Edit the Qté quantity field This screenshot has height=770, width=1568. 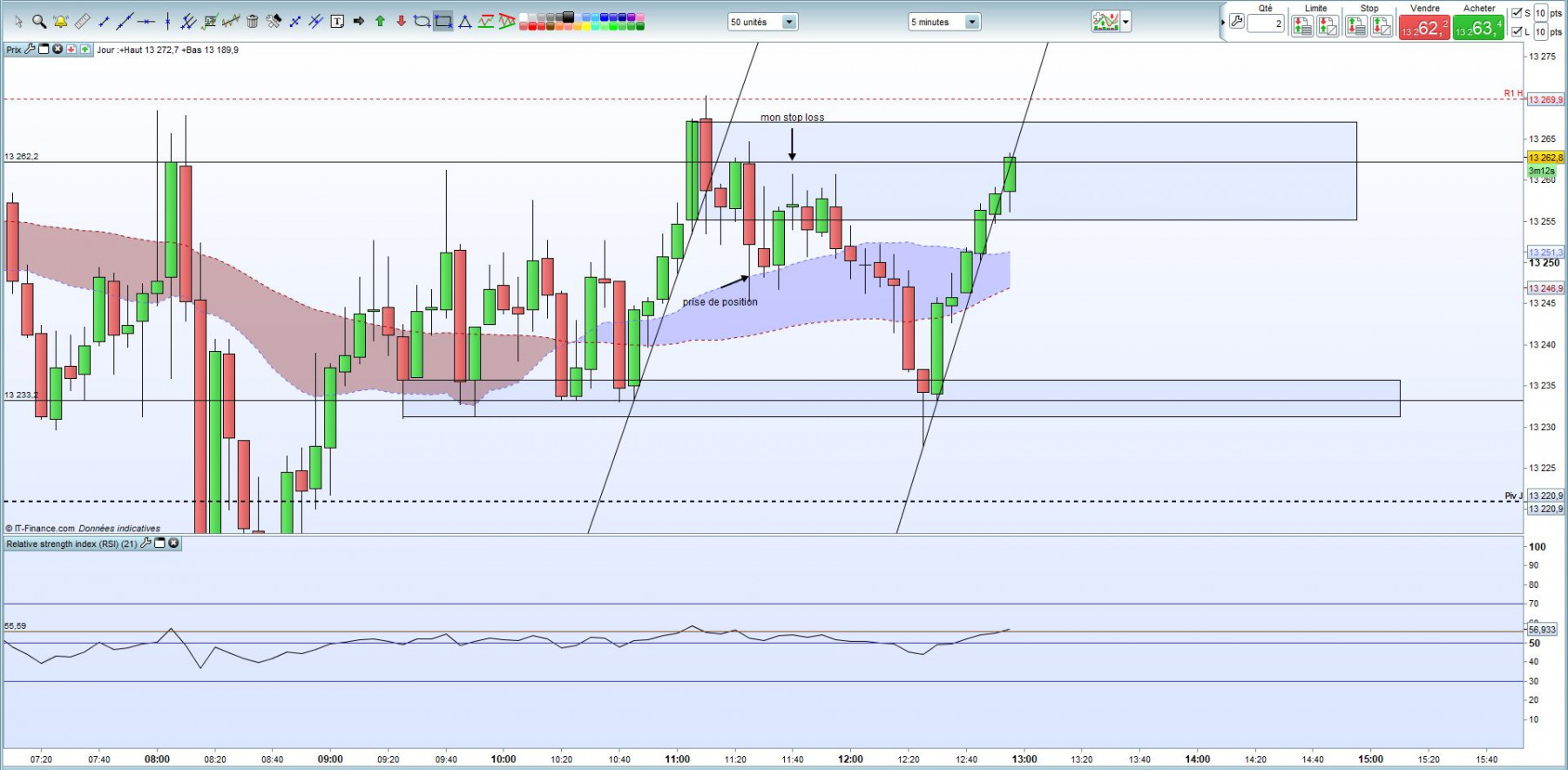(x=1266, y=24)
